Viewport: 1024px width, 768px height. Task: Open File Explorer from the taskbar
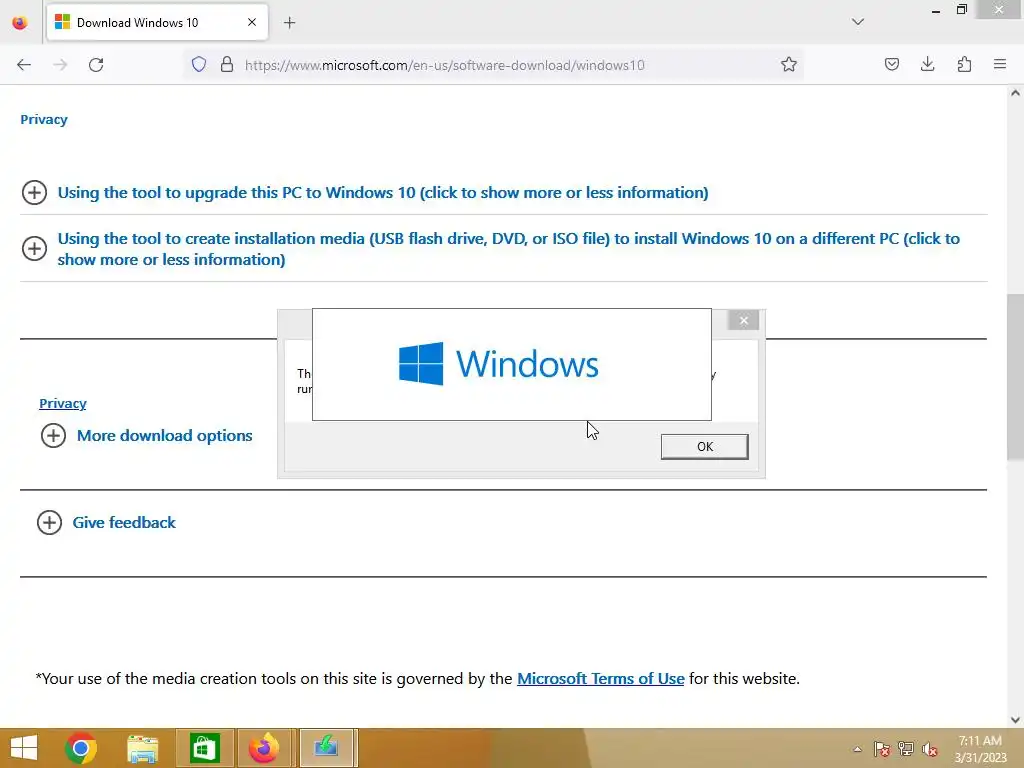pyautogui.click(x=142, y=748)
